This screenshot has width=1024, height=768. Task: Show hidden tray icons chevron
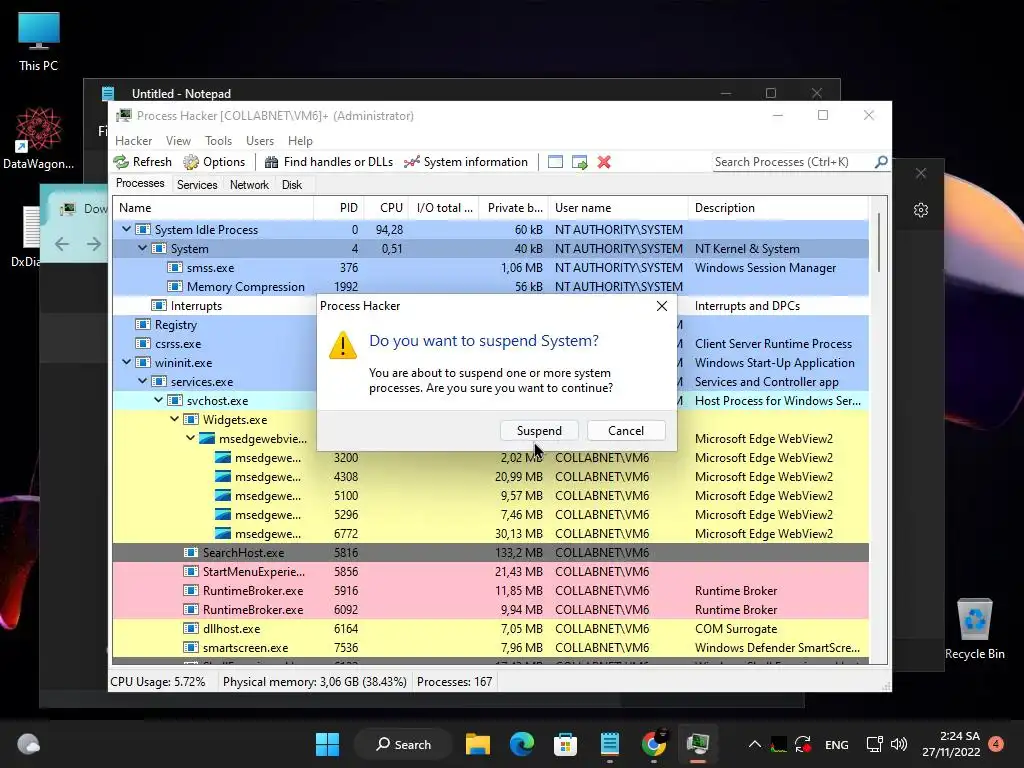754,744
